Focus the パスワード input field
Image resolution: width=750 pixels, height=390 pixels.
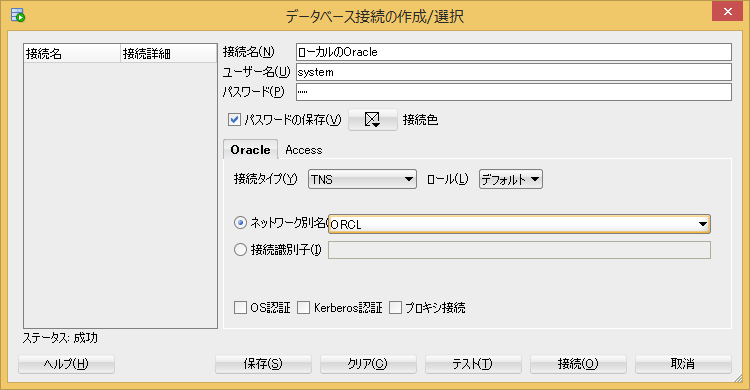pyautogui.click(x=514, y=92)
